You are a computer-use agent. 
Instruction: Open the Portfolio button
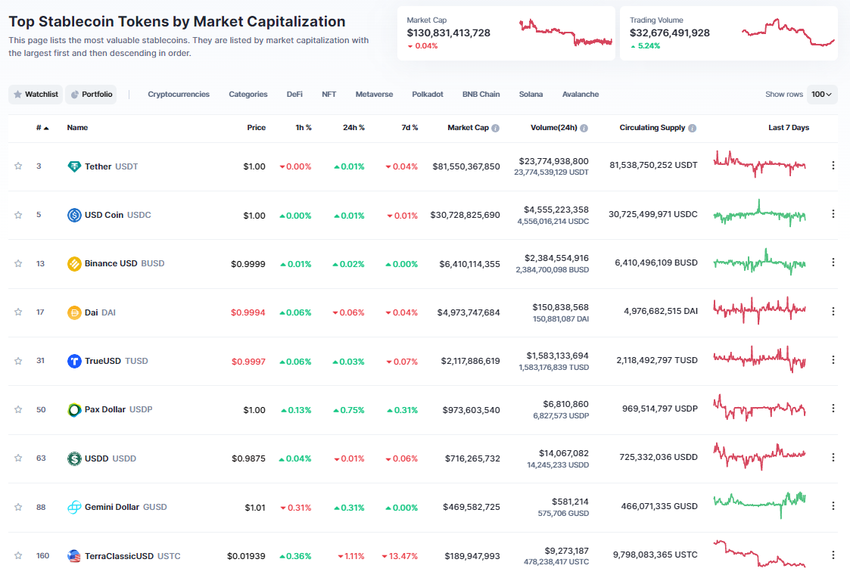click(x=91, y=94)
